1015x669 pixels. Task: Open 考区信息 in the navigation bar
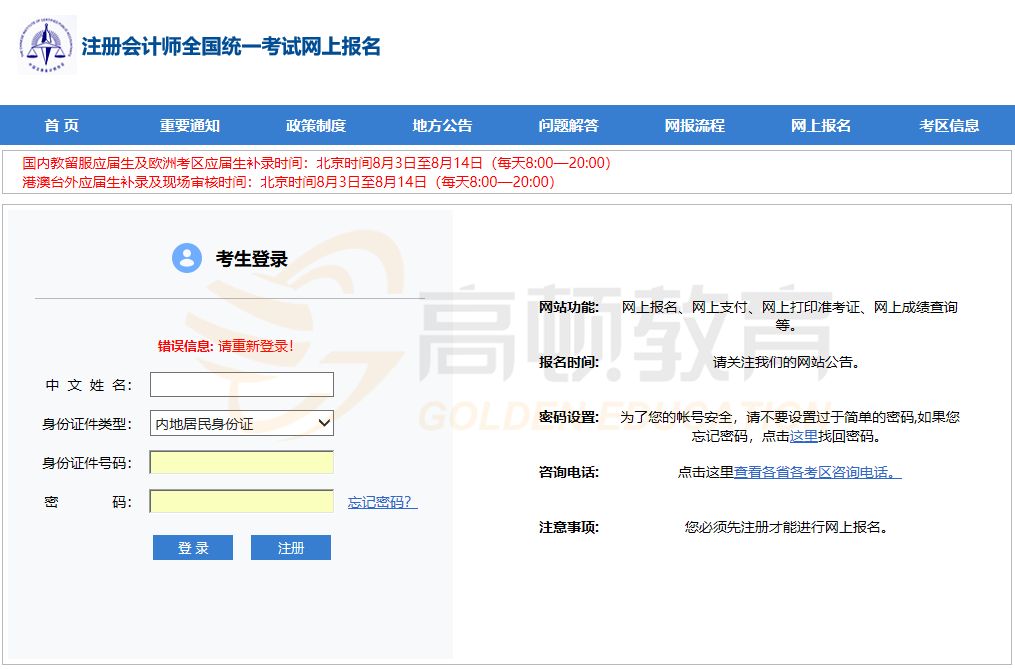coord(949,126)
